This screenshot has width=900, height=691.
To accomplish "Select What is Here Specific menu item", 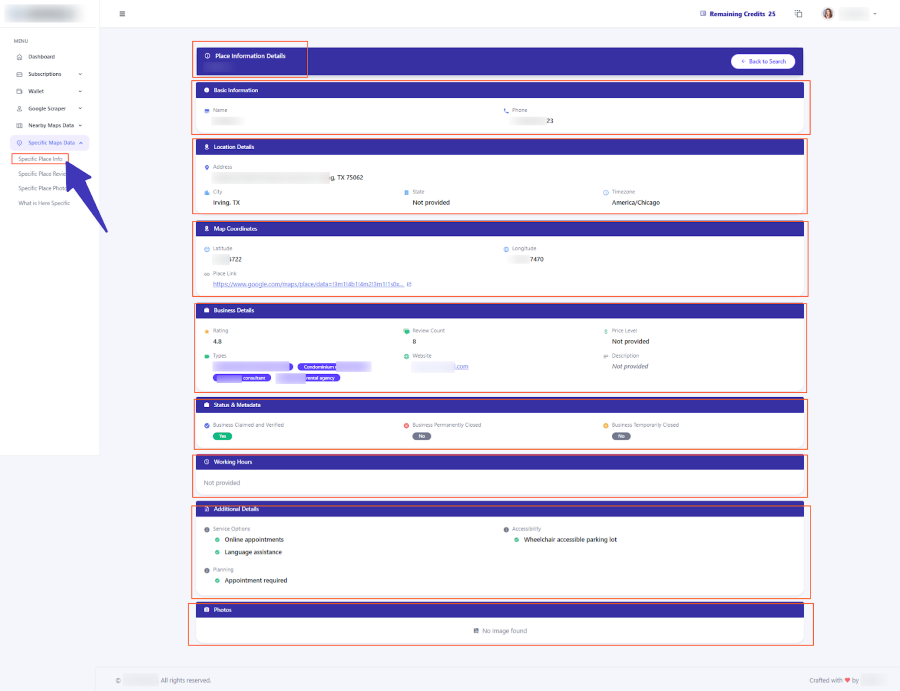I will [x=44, y=203].
